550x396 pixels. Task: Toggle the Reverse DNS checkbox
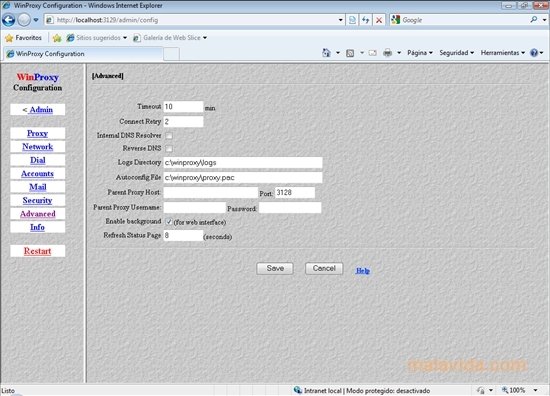(x=169, y=149)
